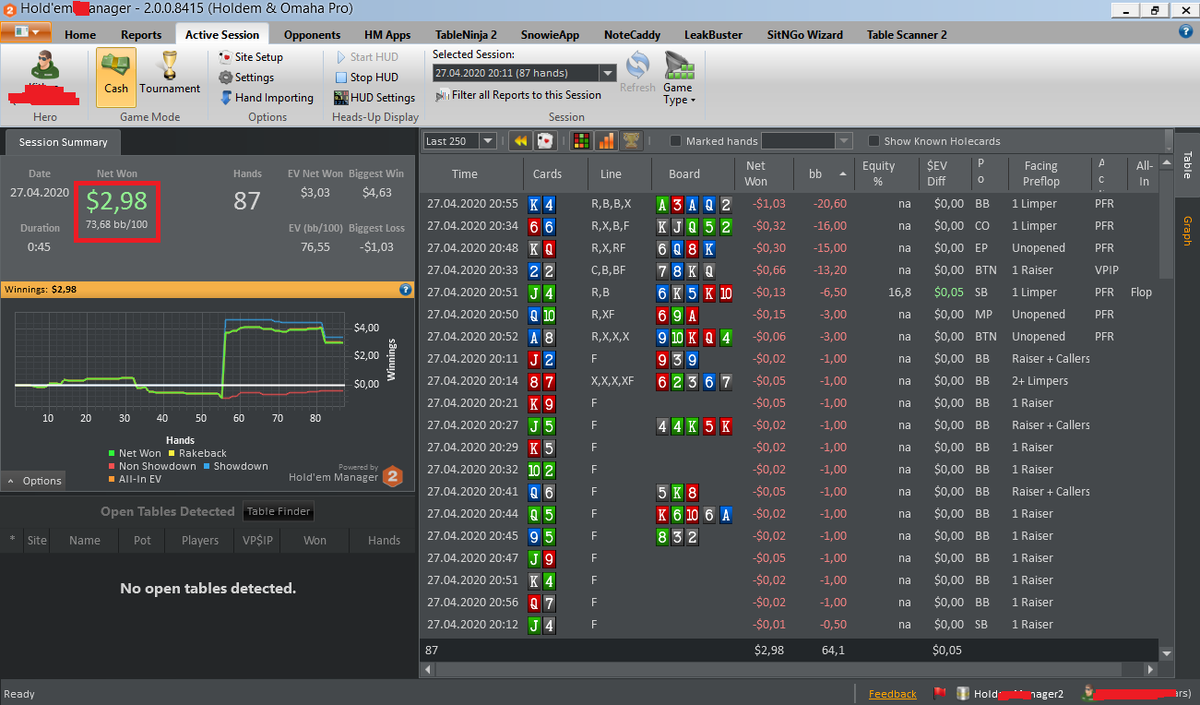Toggle the Showdown legend series

click(235, 466)
